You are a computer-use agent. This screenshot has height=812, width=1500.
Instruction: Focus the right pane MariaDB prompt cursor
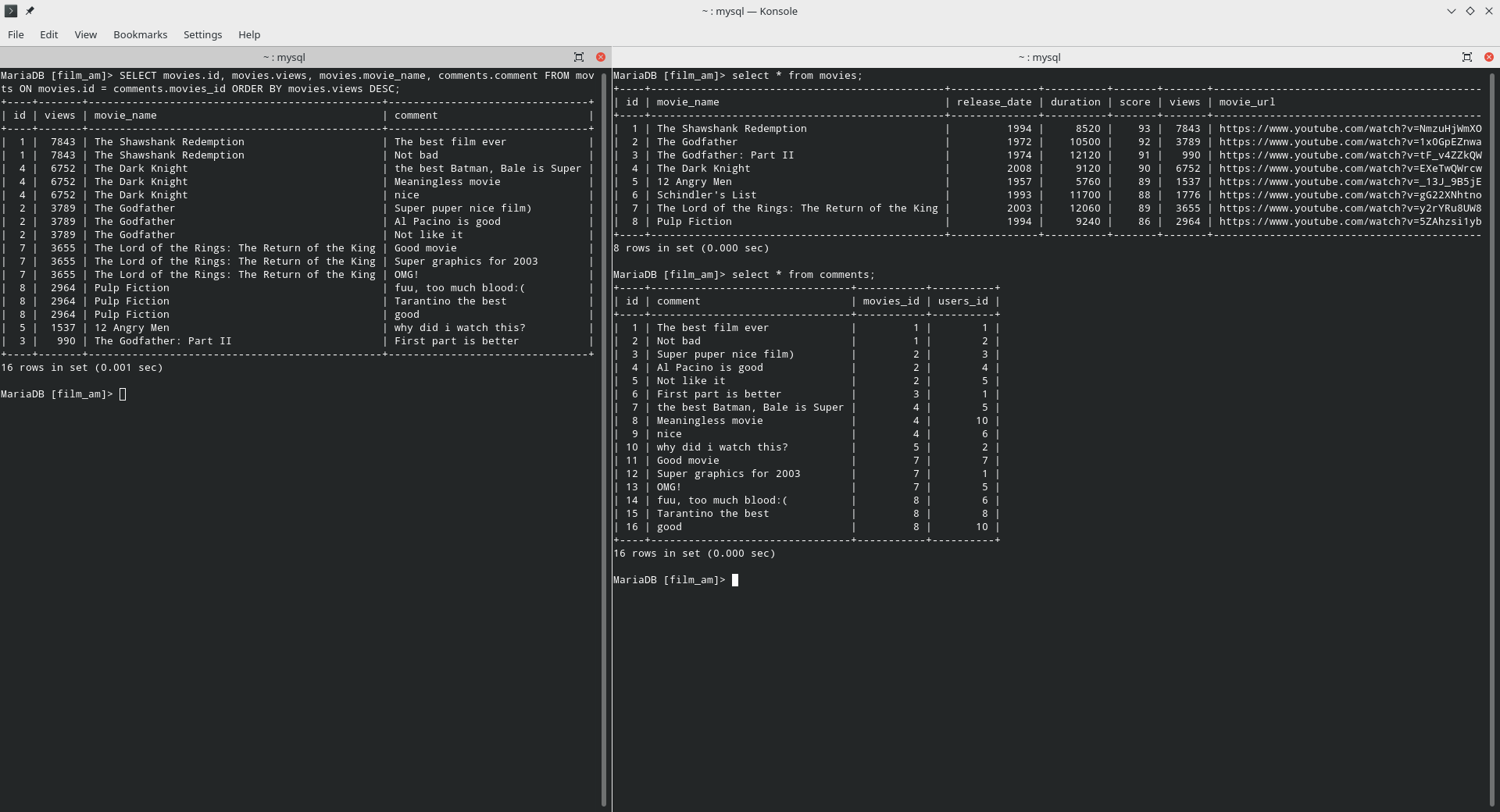(x=734, y=580)
